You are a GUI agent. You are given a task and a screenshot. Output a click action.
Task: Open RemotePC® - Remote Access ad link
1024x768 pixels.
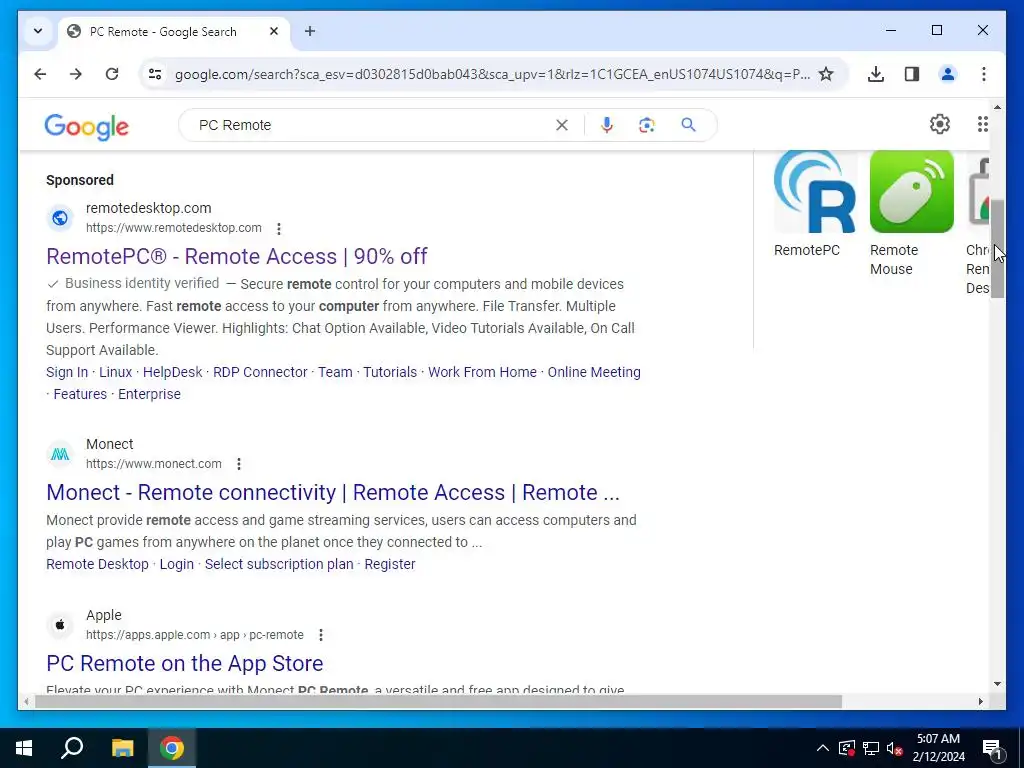(x=236, y=256)
